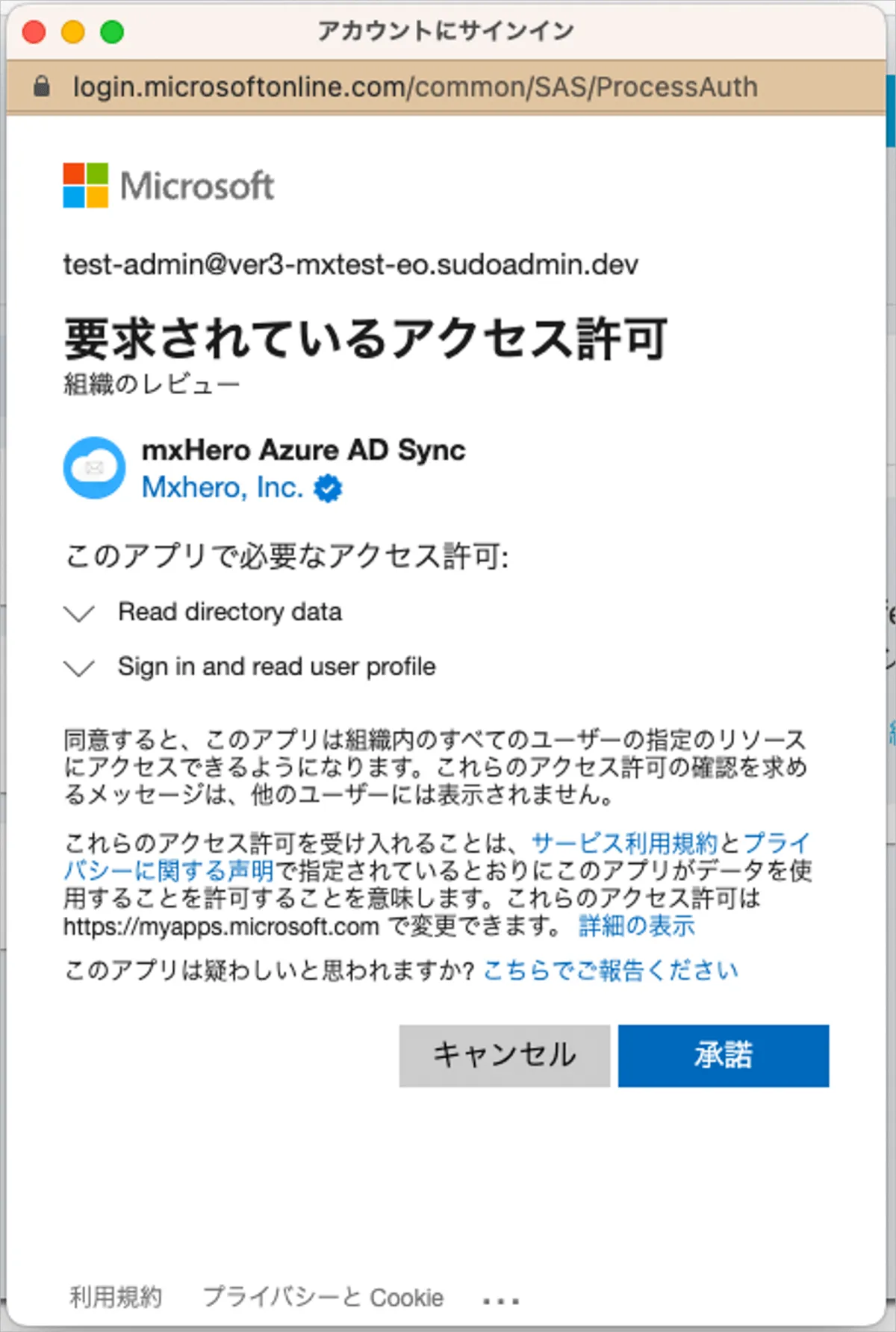896x1332 pixels.
Task: Report app via こちらでご報告ください link
Action: [611, 970]
